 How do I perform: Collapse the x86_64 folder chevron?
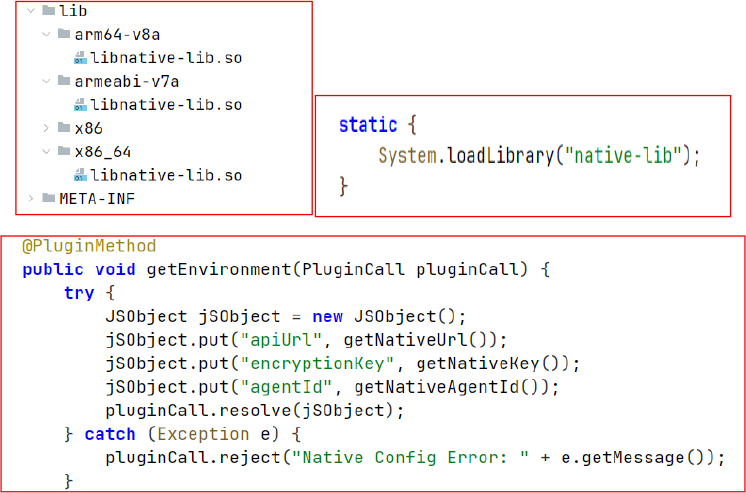47,152
